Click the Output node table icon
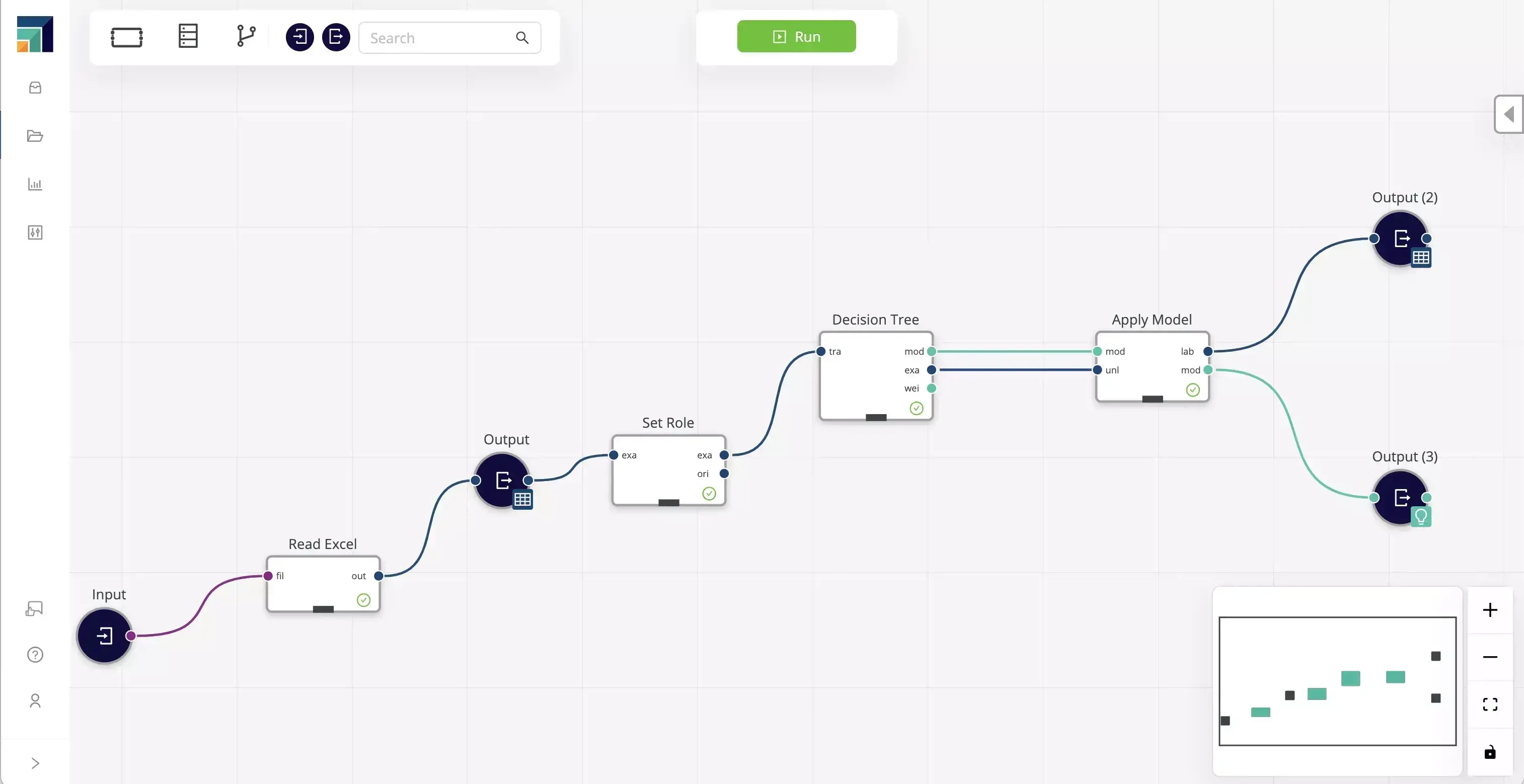The height and width of the screenshot is (784, 1524). (x=522, y=499)
